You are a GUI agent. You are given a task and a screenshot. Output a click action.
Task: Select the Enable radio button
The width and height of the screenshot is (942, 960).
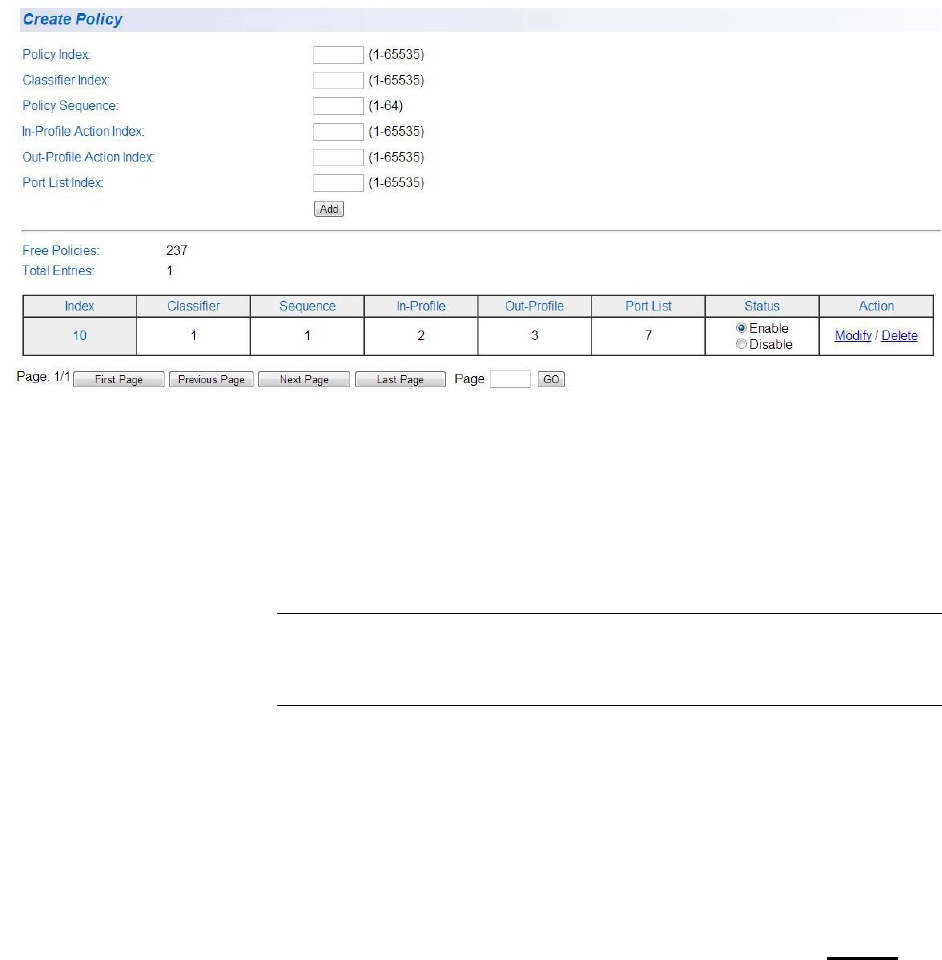741,328
